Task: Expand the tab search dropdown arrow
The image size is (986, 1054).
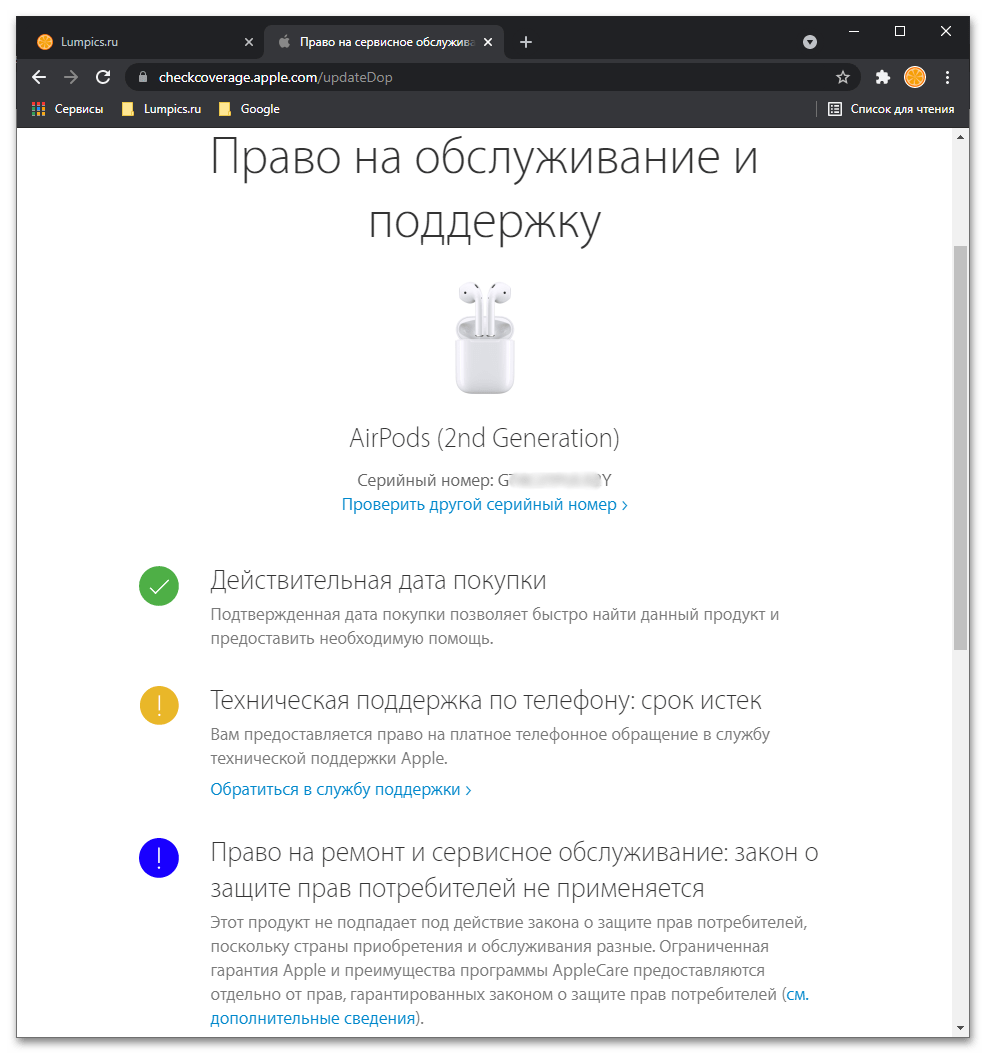Action: click(x=810, y=42)
